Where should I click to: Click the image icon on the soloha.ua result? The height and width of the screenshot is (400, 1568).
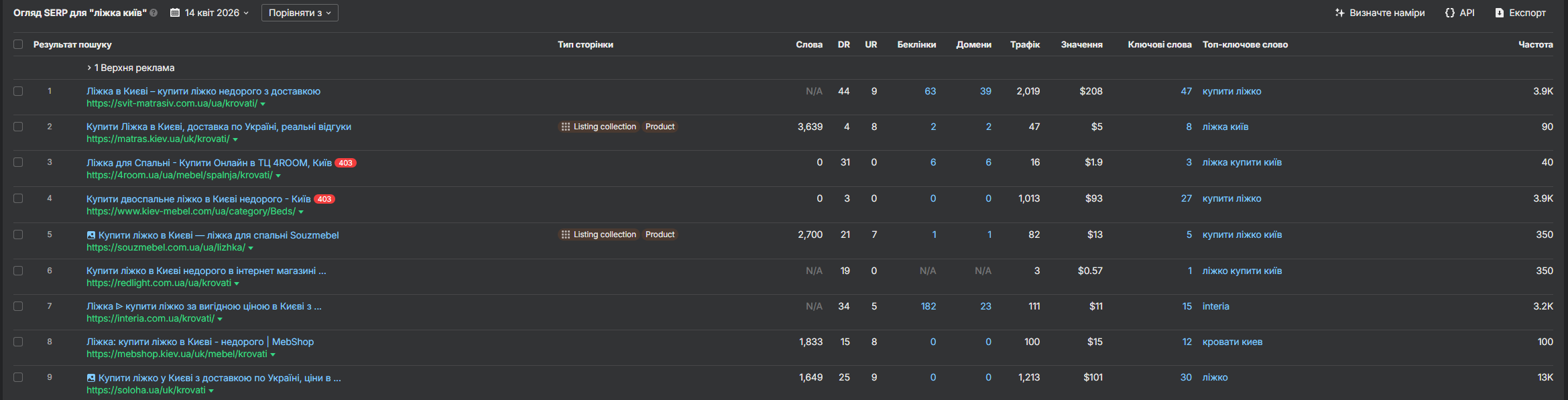point(91,378)
